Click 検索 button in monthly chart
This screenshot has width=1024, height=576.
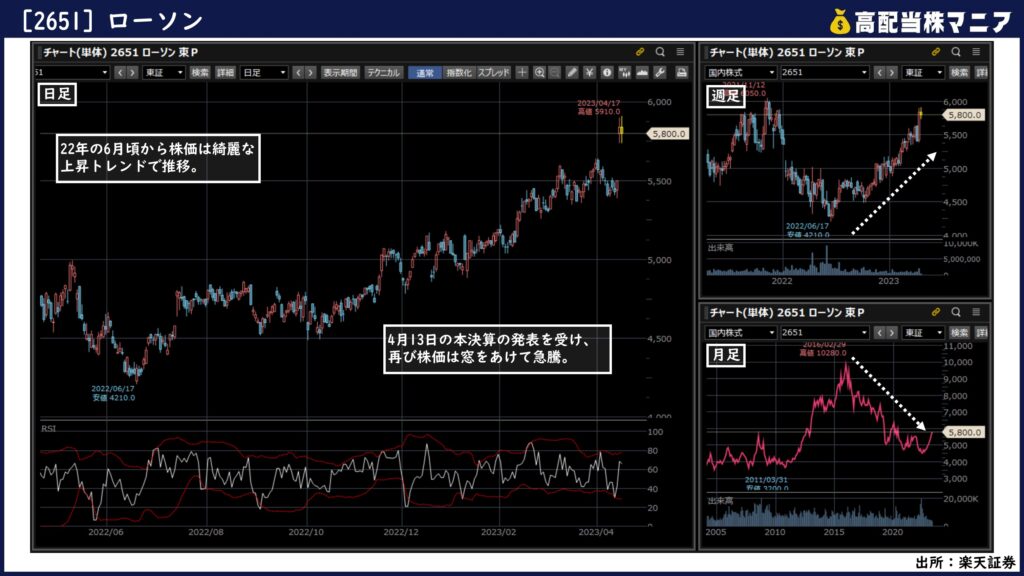coord(959,333)
